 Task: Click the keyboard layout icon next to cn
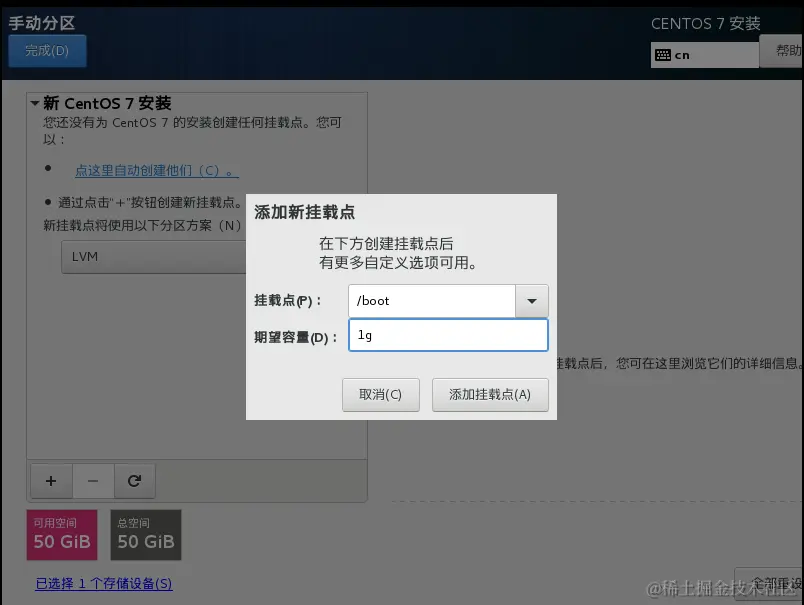pyautogui.click(x=663, y=55)
